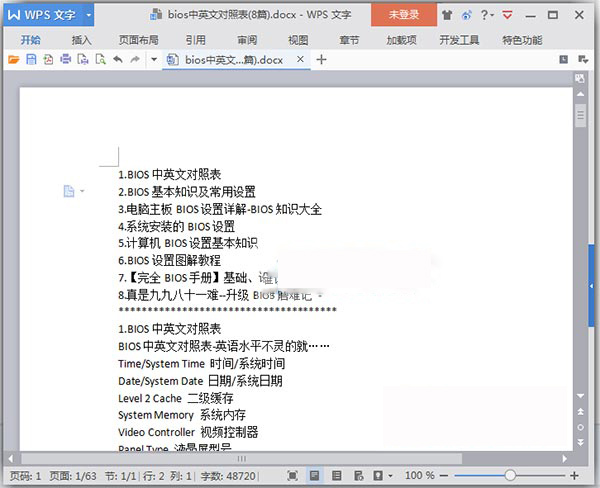Toggle full screen view icon in status bar
600x488 pixels.
pos(292,476)
